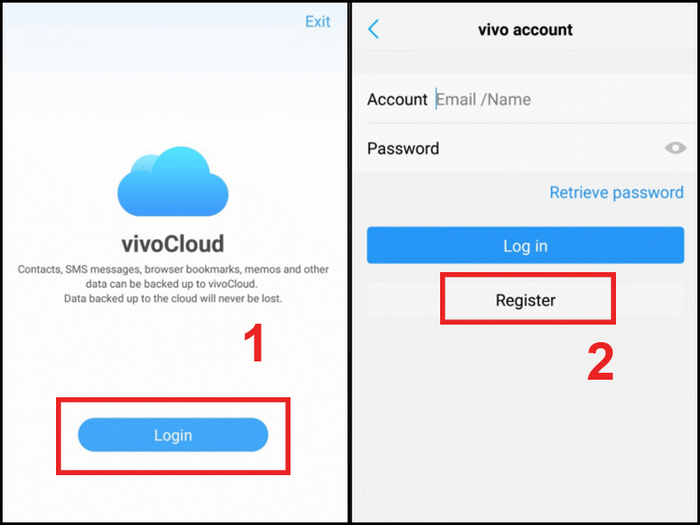Click the 'data can be backed up' line
700x525 pixels.
coord(173,283)
